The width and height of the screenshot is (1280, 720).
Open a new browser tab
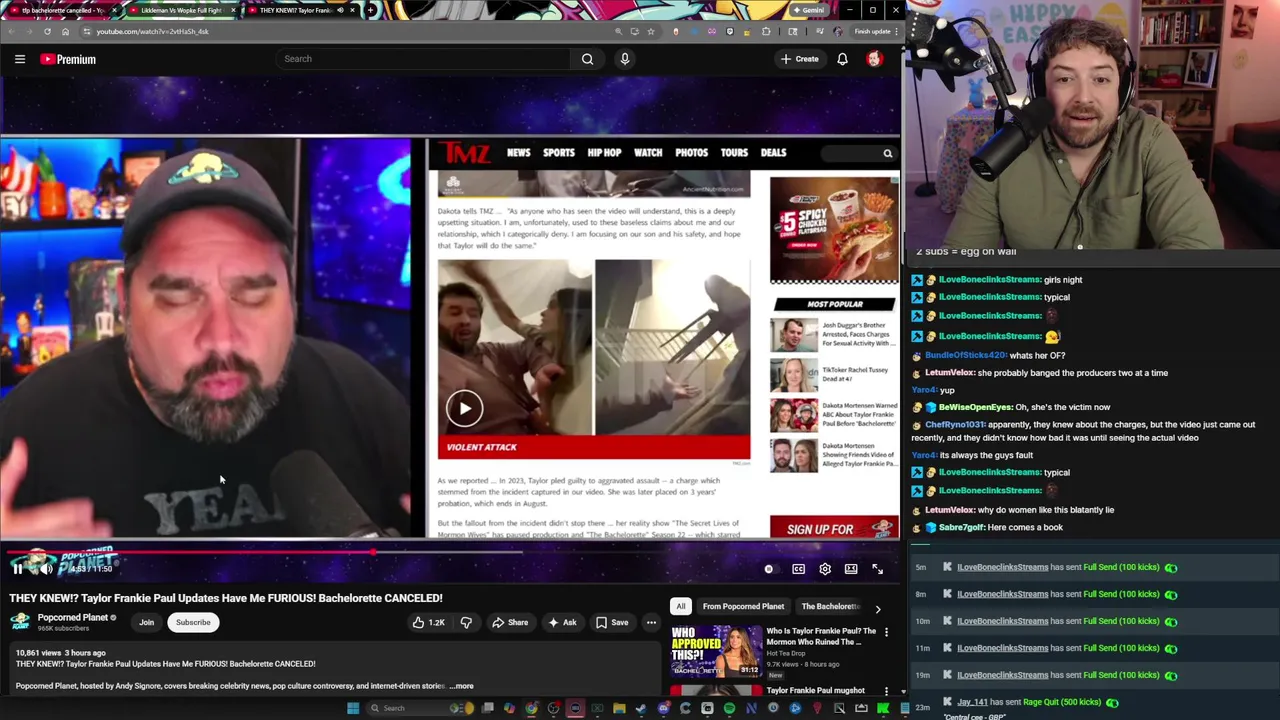371,10
